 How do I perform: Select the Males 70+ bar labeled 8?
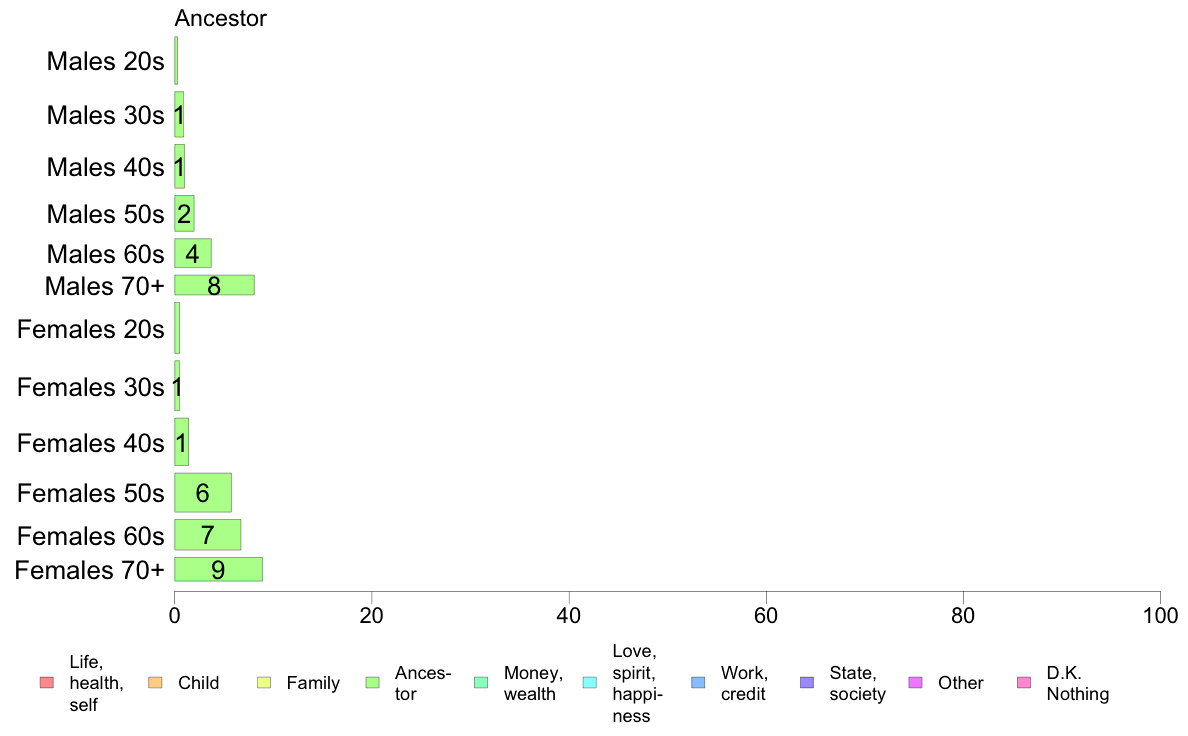point(214,285)
